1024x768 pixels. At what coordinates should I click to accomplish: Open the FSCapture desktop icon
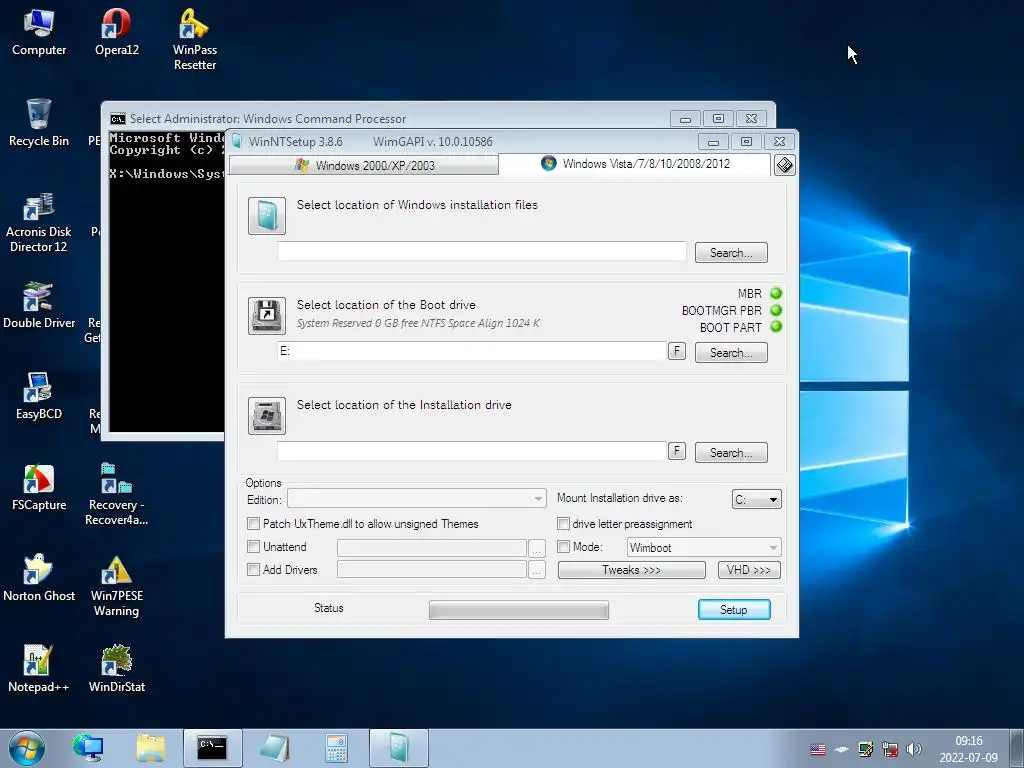[x=39, y=487]
